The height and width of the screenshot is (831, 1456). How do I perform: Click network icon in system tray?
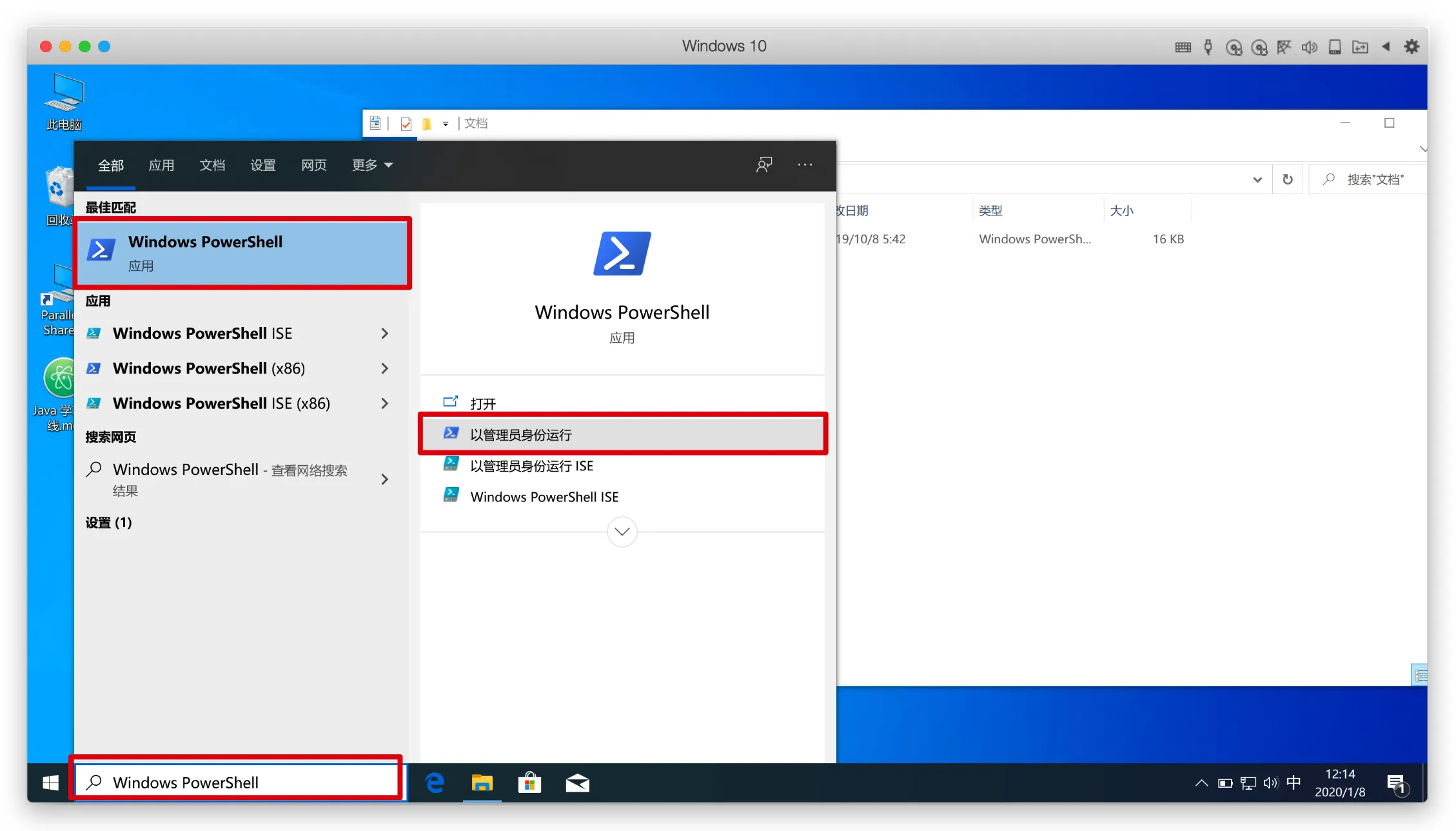pos(1248,783)
